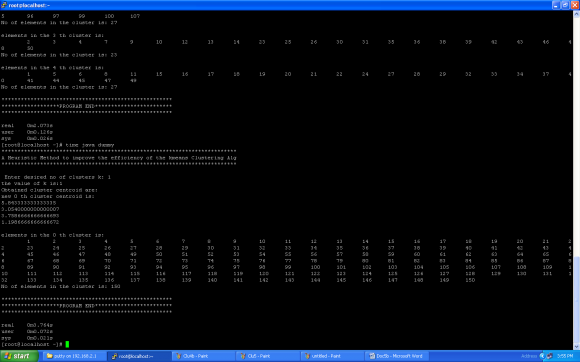
Task: Click the terminal scrollbar down arrow
Action: pyautogui.click(x=576, y=346)
